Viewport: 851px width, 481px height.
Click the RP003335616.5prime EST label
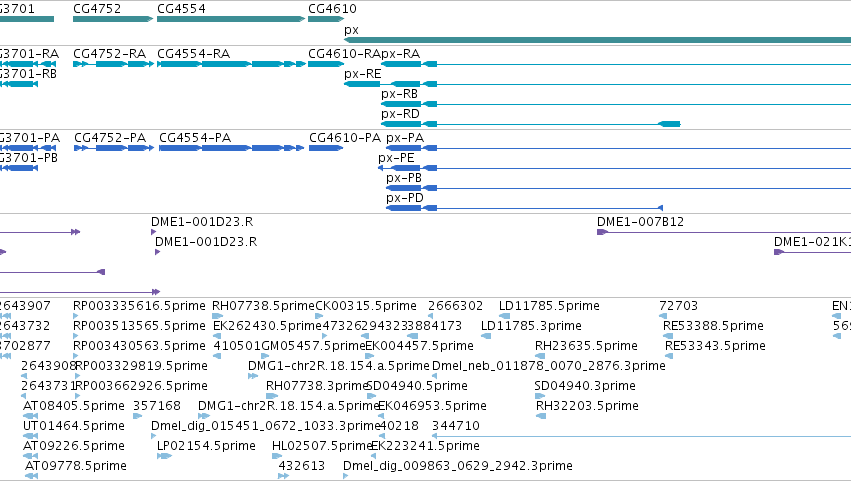pos(139,306)
